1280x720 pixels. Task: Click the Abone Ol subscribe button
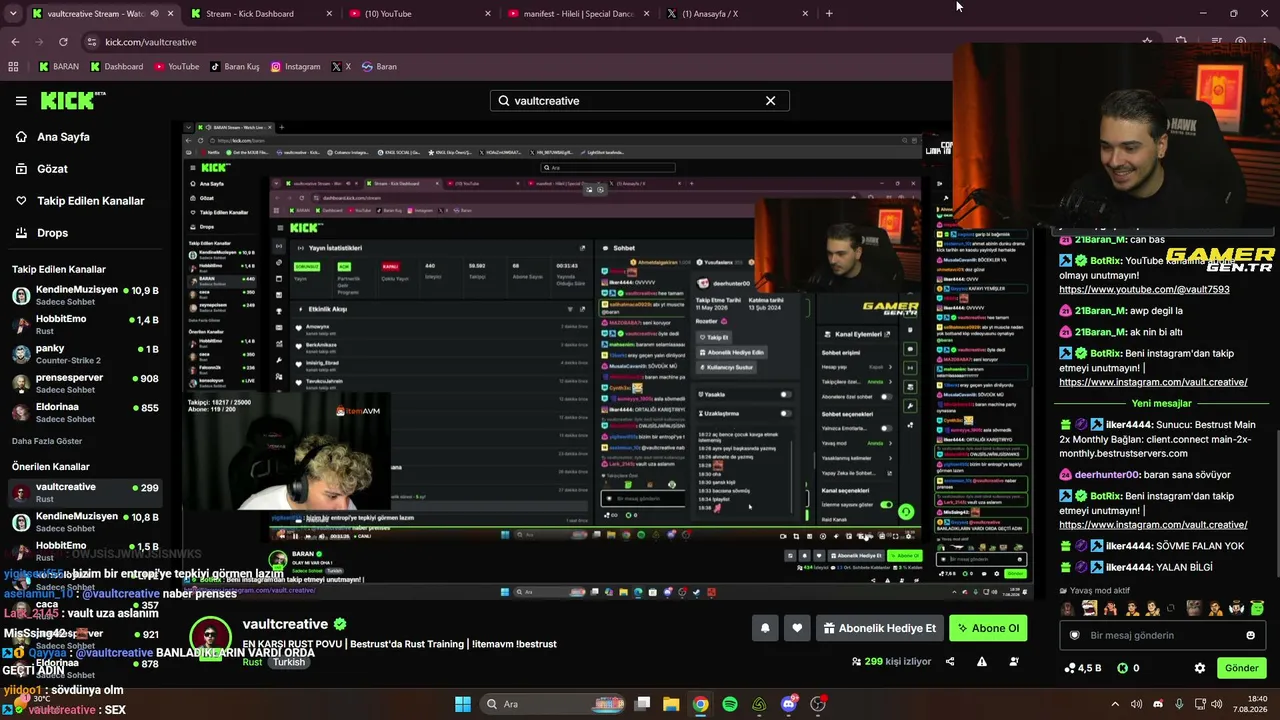tap(988, 628)
